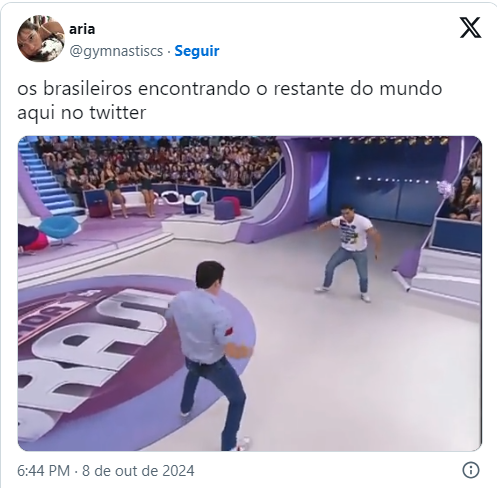Open the @gymnastiscs handle link
Viewport: 497px width, 488px height.
[116, 51]
